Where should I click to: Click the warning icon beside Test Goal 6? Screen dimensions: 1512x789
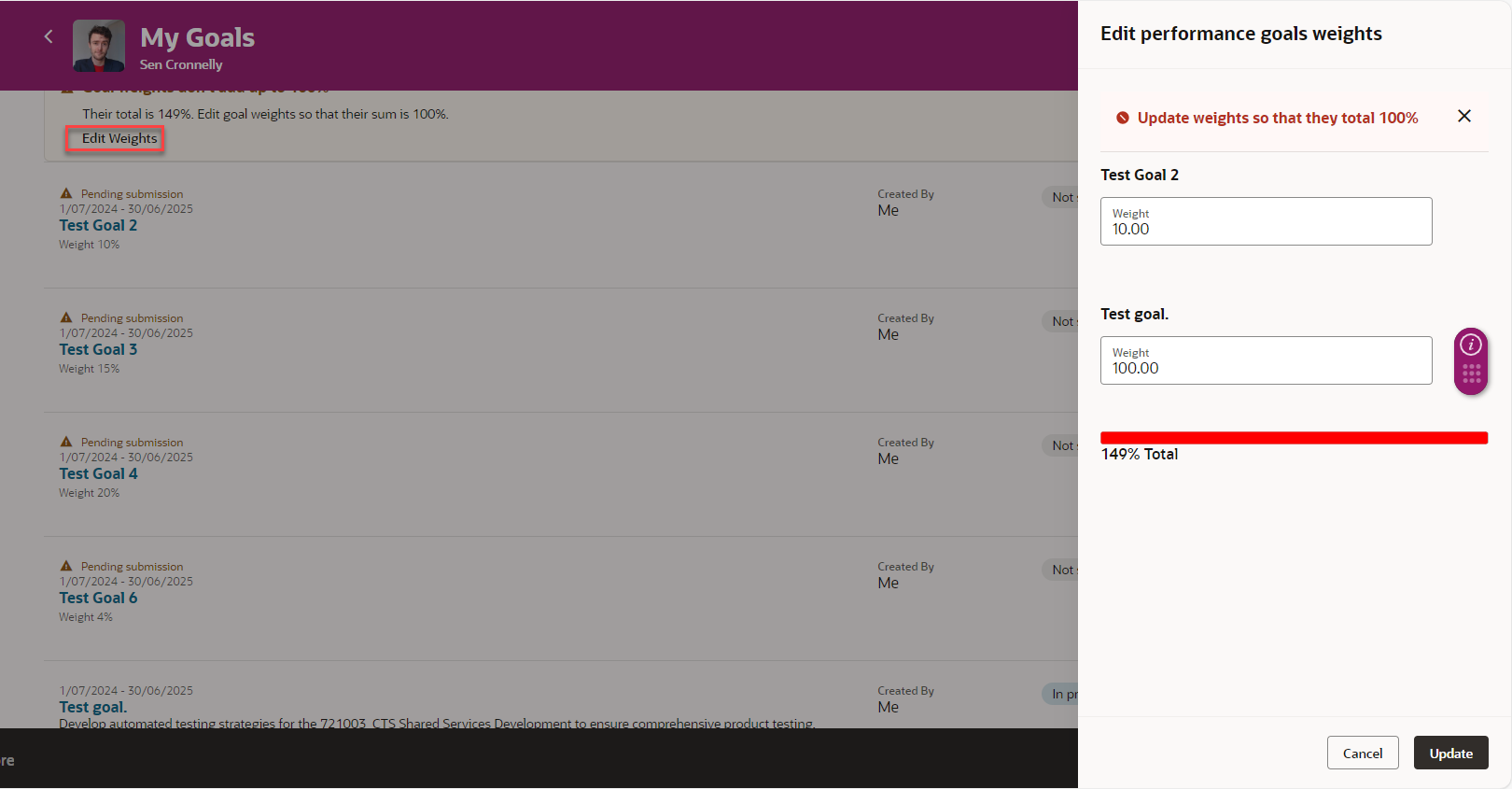pyautogui.click(x=66, y=566)
